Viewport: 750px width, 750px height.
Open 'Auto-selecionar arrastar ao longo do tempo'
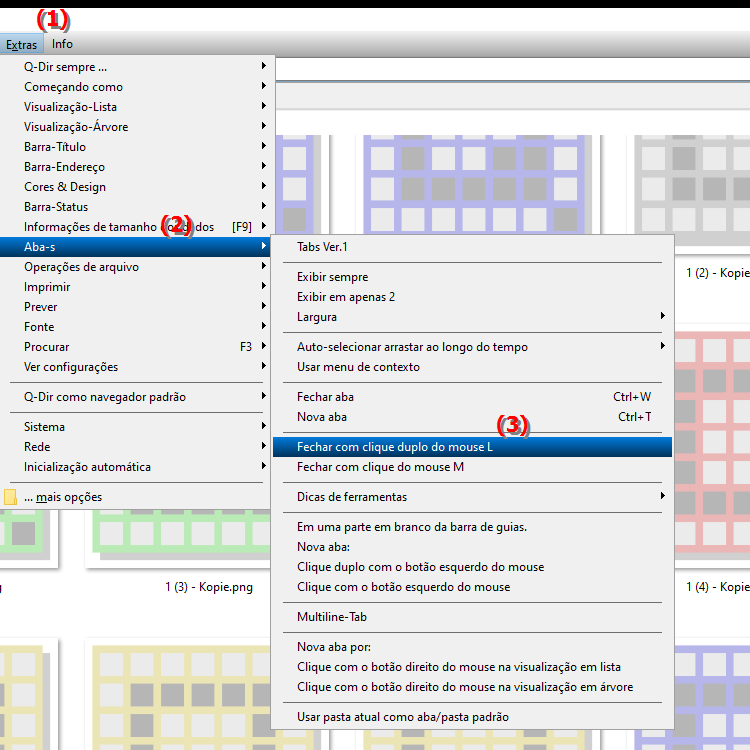point(472,347)
